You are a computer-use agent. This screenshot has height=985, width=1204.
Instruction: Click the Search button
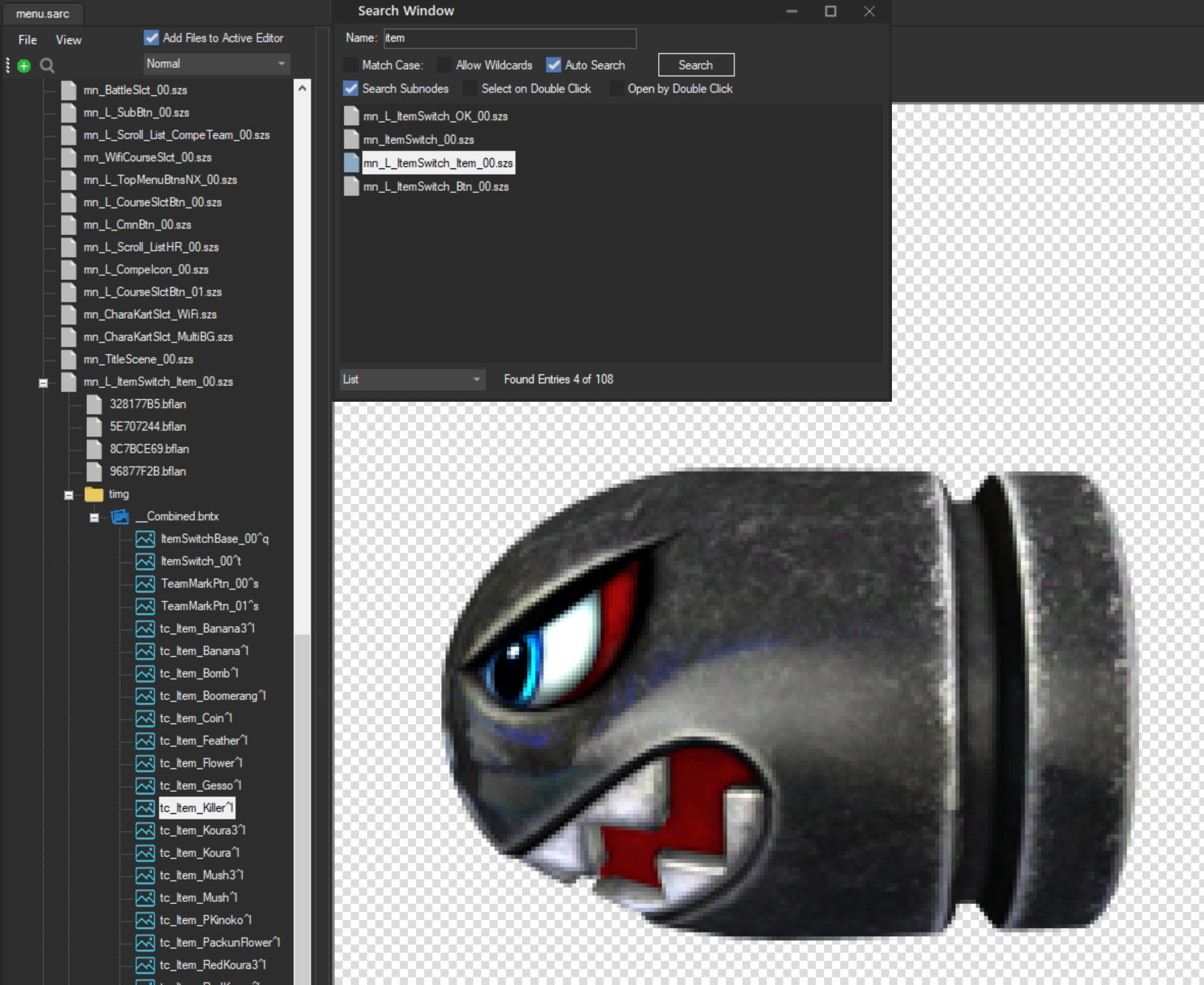(x=695, y=65)
